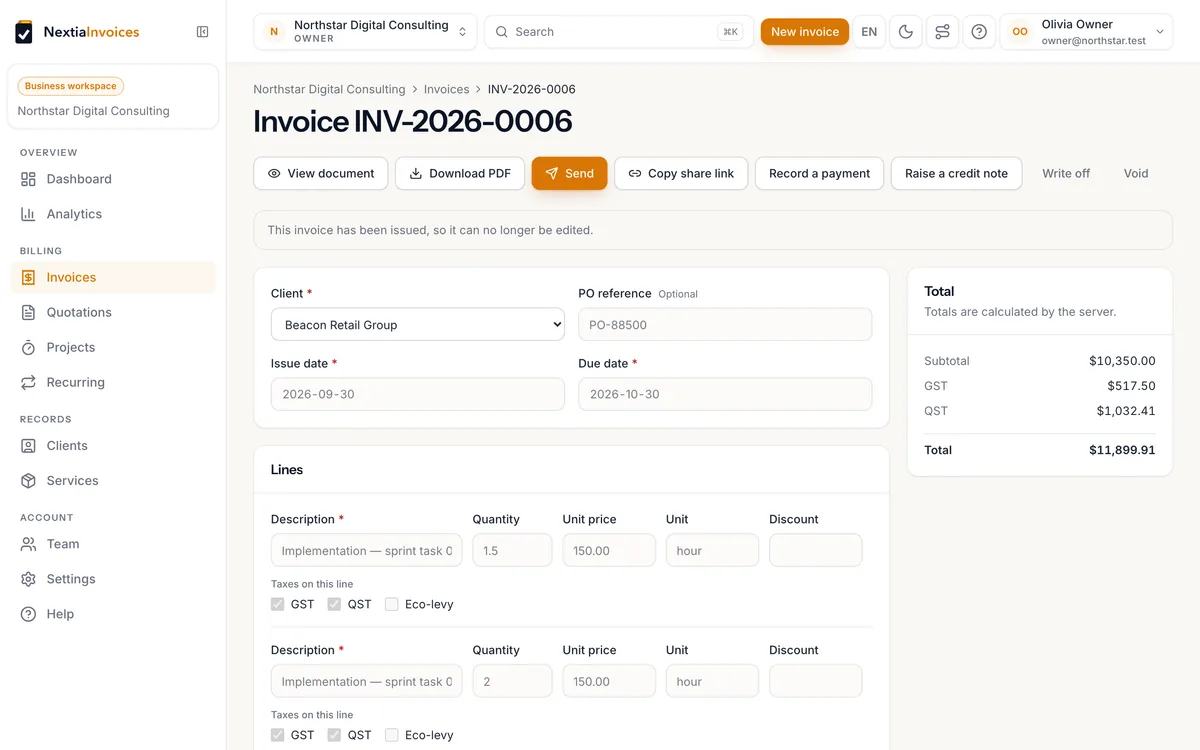Click the Subtotal value $10,350.00
Image resolution: width=1200 pixels, height=750 pixels.
pos(1122,361)
